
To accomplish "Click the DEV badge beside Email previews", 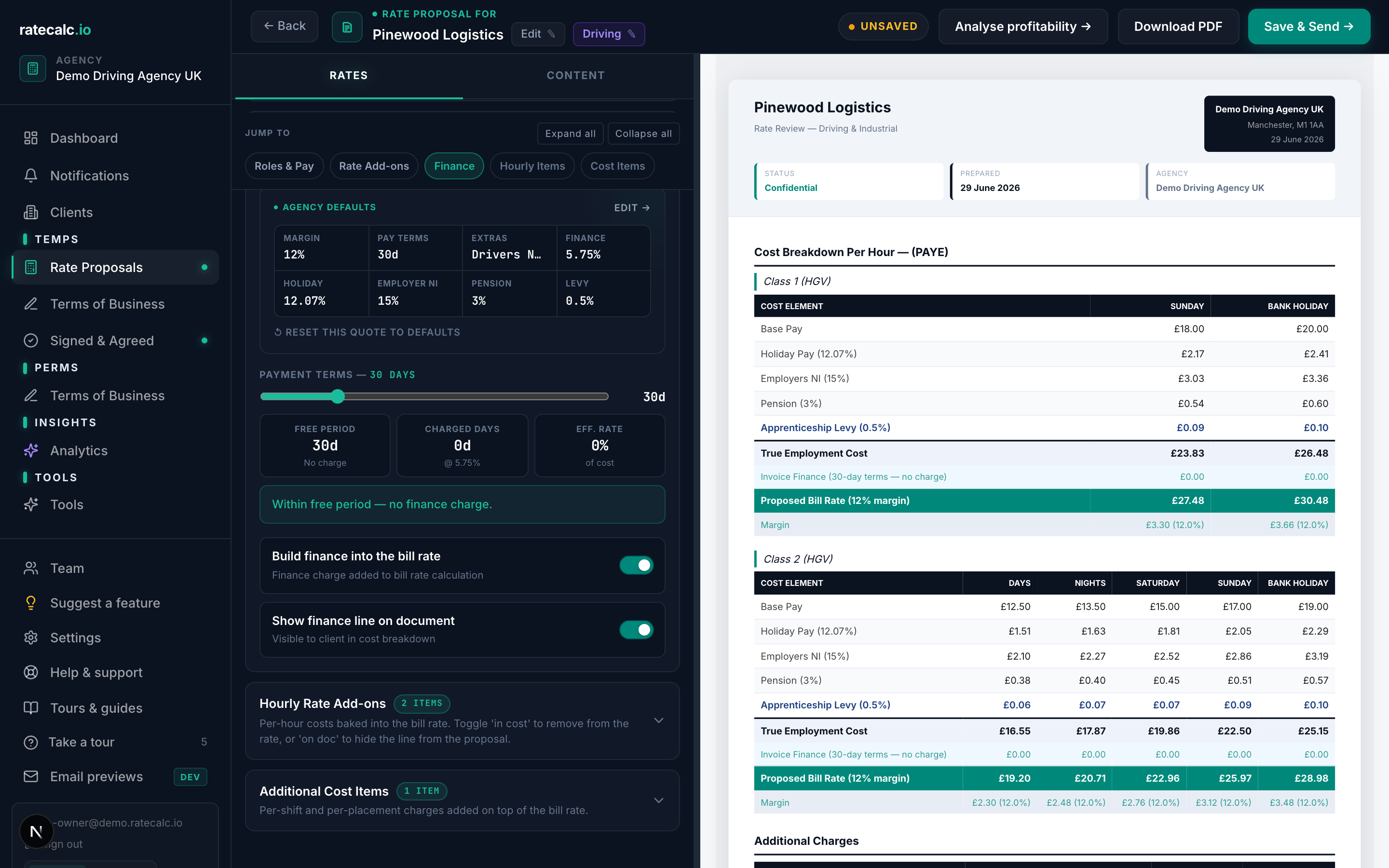I will pyautogui.click(x=190, y=777).
